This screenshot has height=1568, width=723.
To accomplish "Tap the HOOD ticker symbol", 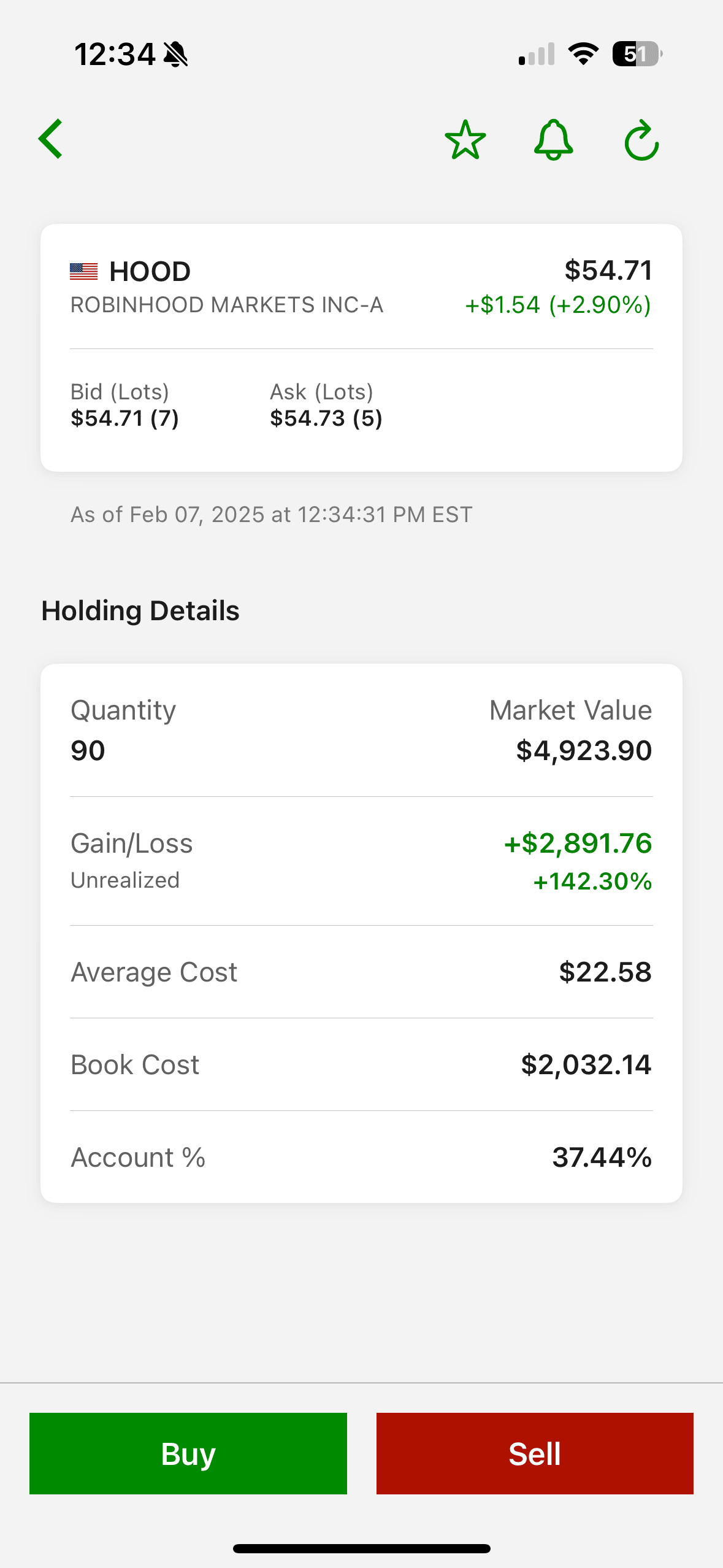I will tap(150, 271).
